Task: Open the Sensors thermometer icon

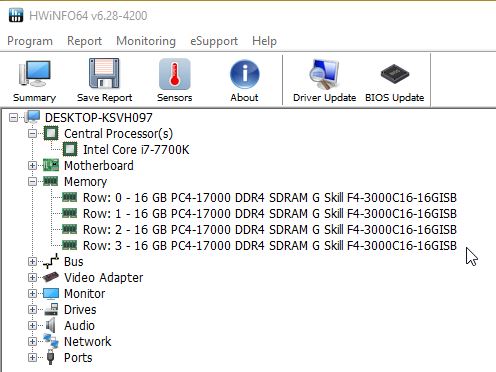Action: point(174,74)
